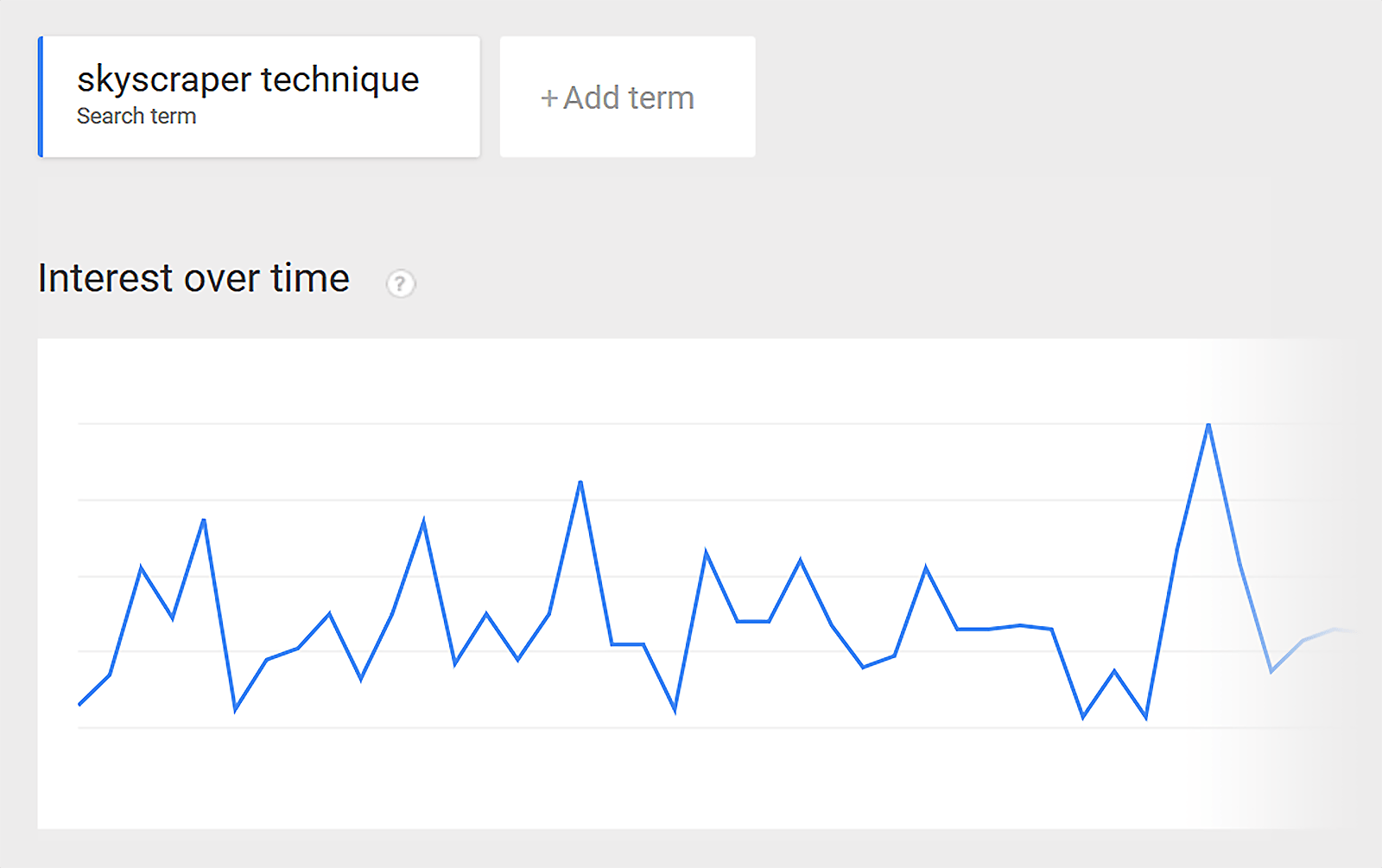1382x868 pixels.
Task: Click the tallest peak on the trend line
Action: [1209, 423]
